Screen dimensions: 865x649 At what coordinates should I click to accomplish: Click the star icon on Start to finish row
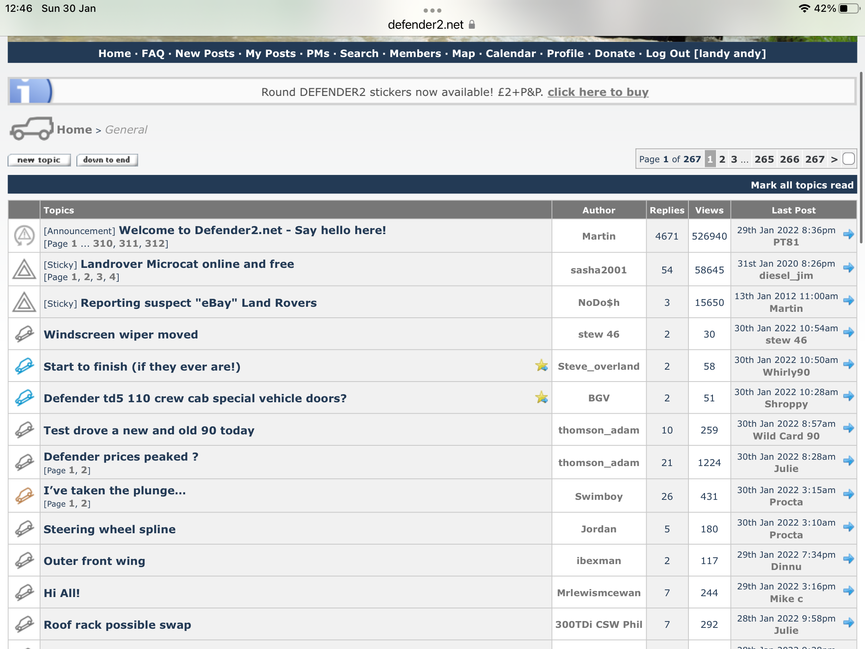542,365
